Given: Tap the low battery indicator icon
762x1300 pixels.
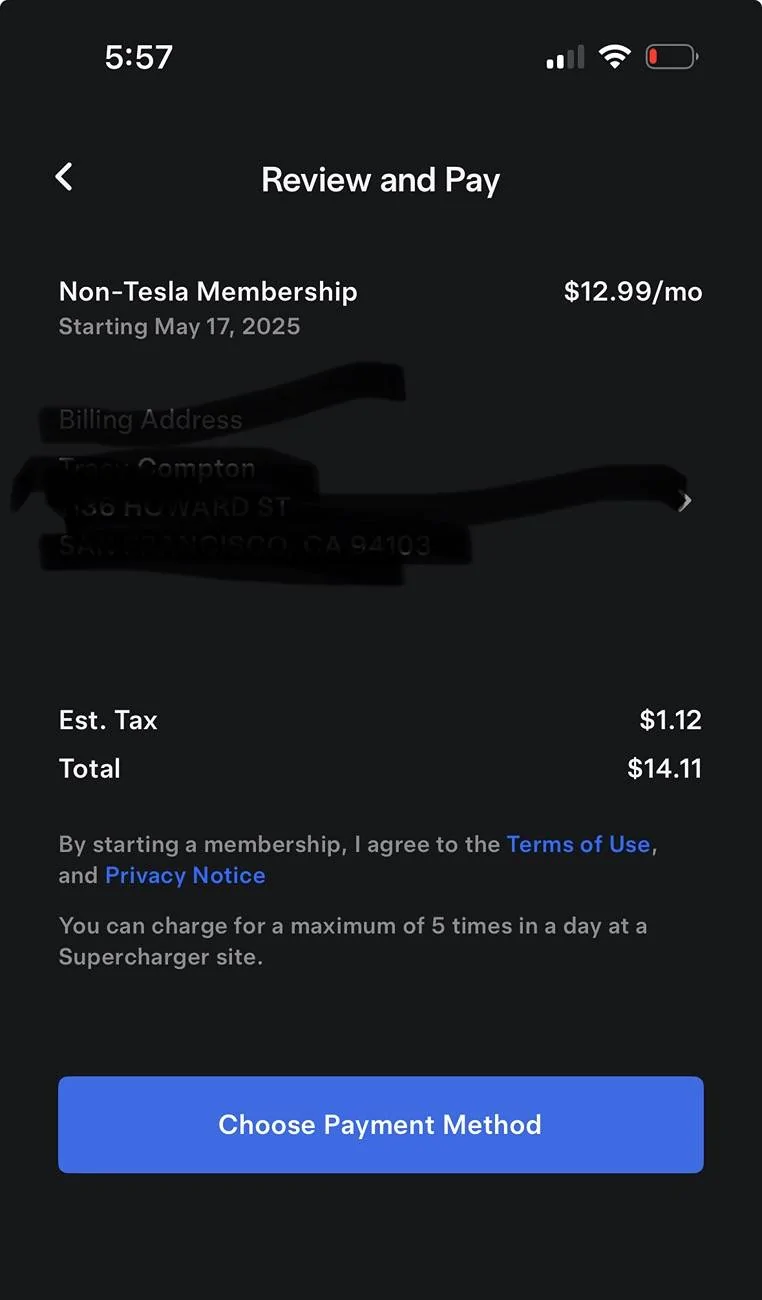Looking at the screenshot, I should coord(671,57).
